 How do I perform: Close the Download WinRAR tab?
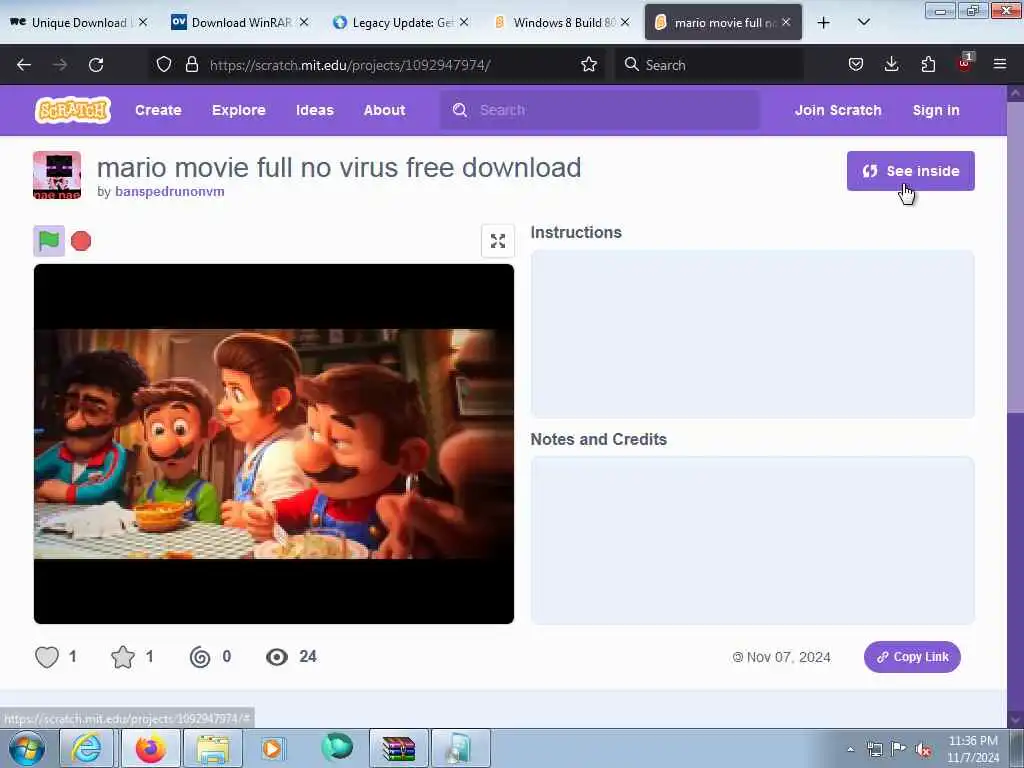point(304,22)
